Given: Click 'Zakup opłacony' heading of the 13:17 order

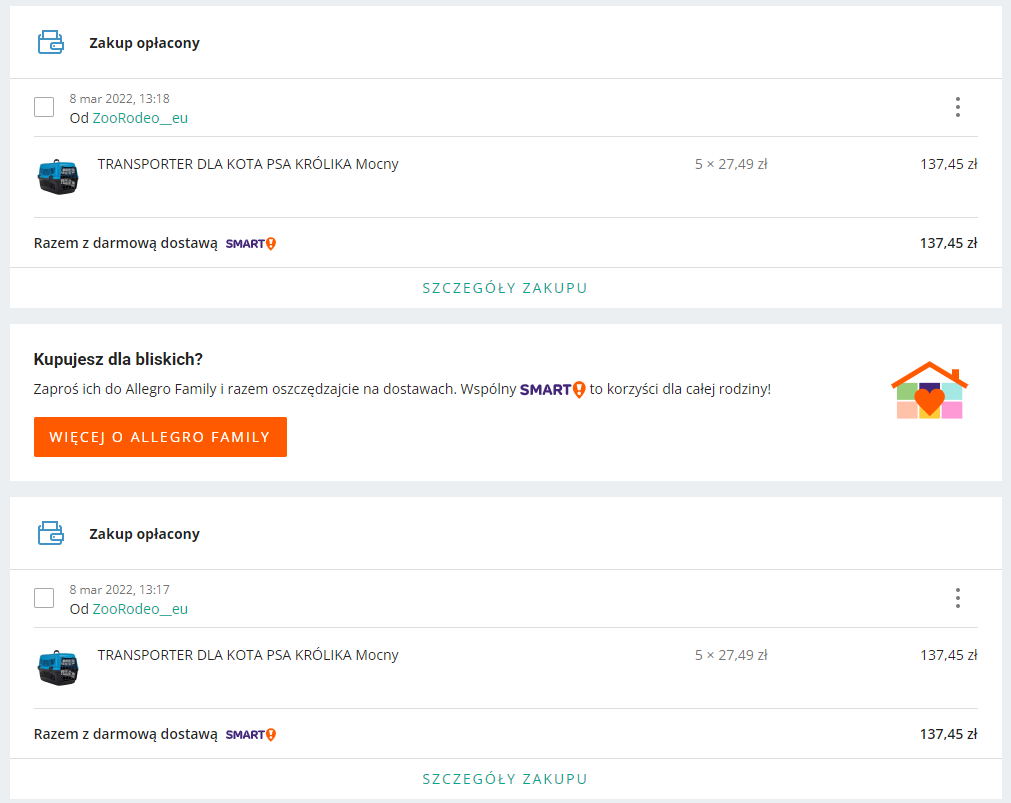Looking at the screenshot, I should click(144, 534).
